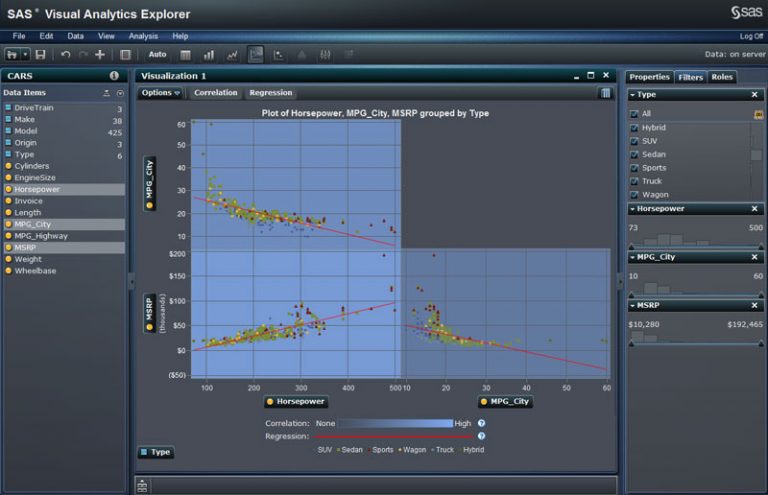Click the Horsepower filter minimum slider handle

click(x=631, y=246)
